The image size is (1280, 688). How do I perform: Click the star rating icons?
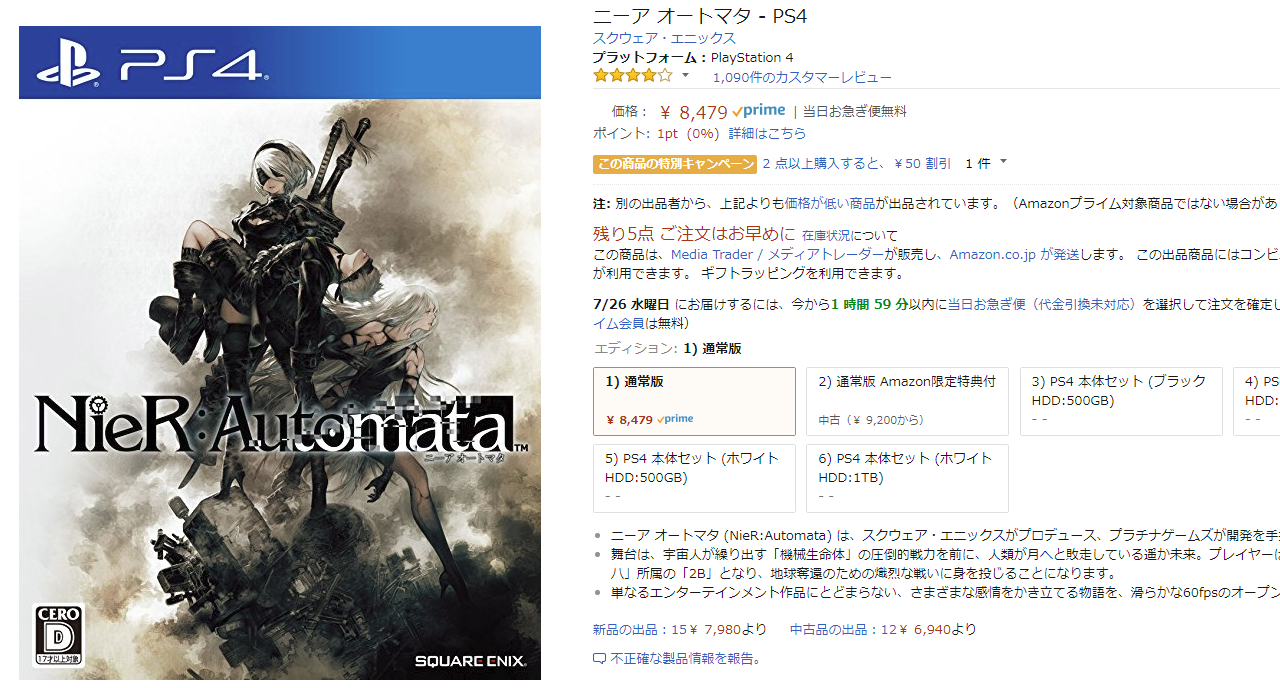tap(632, 75)
